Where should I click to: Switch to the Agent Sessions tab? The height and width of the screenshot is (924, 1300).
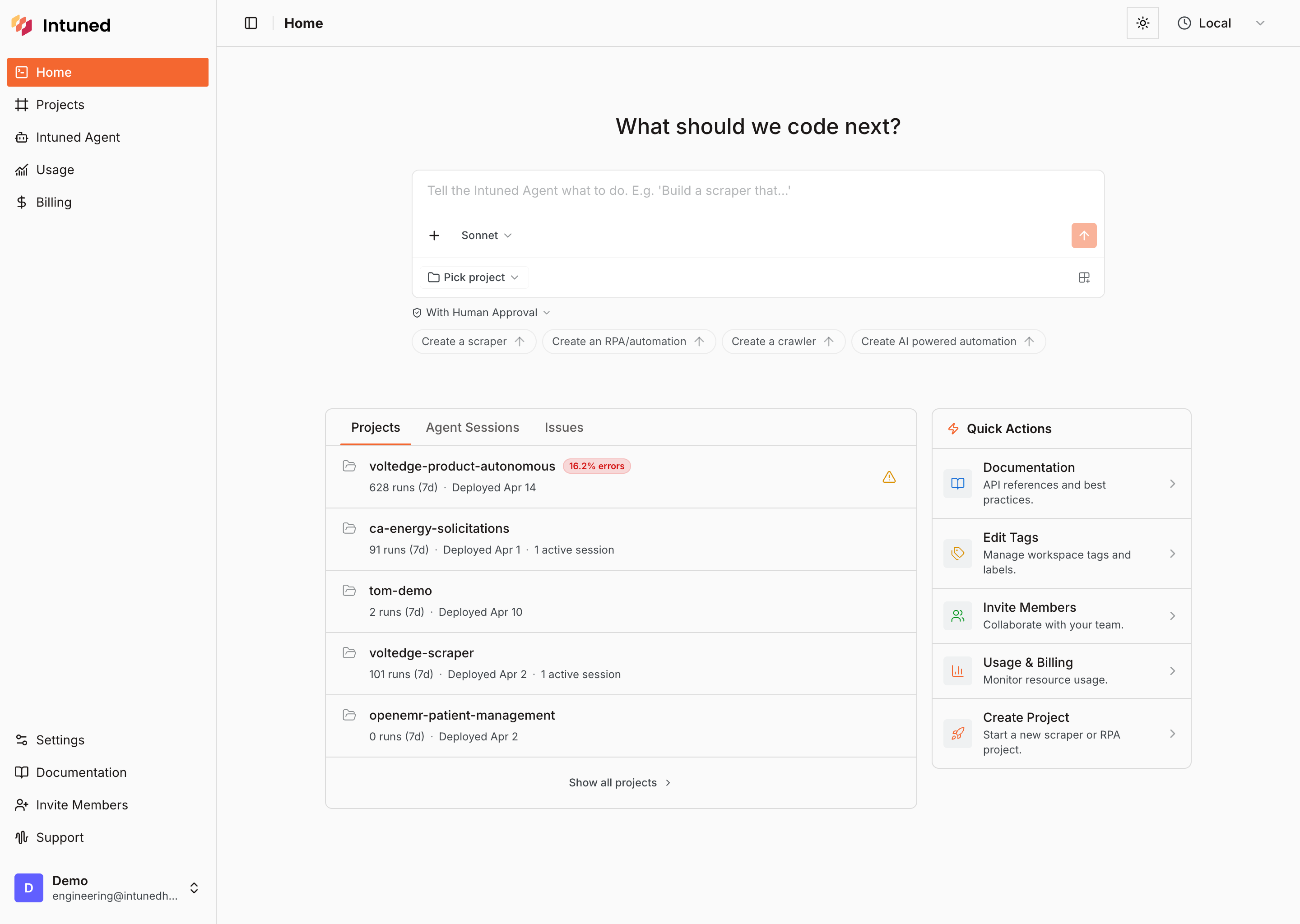pyautogui.click(x=472, y=427)
